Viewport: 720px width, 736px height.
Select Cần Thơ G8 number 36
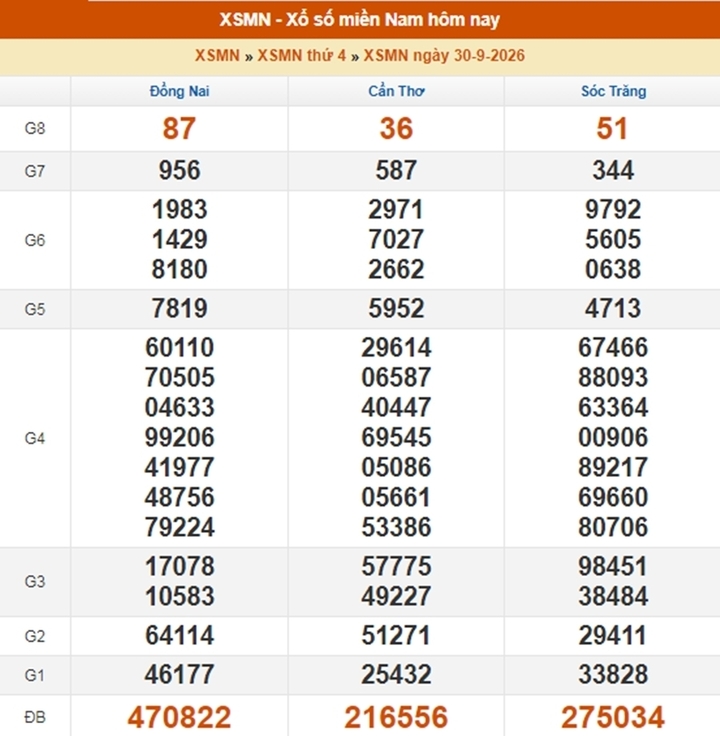[x=396, y=128]
